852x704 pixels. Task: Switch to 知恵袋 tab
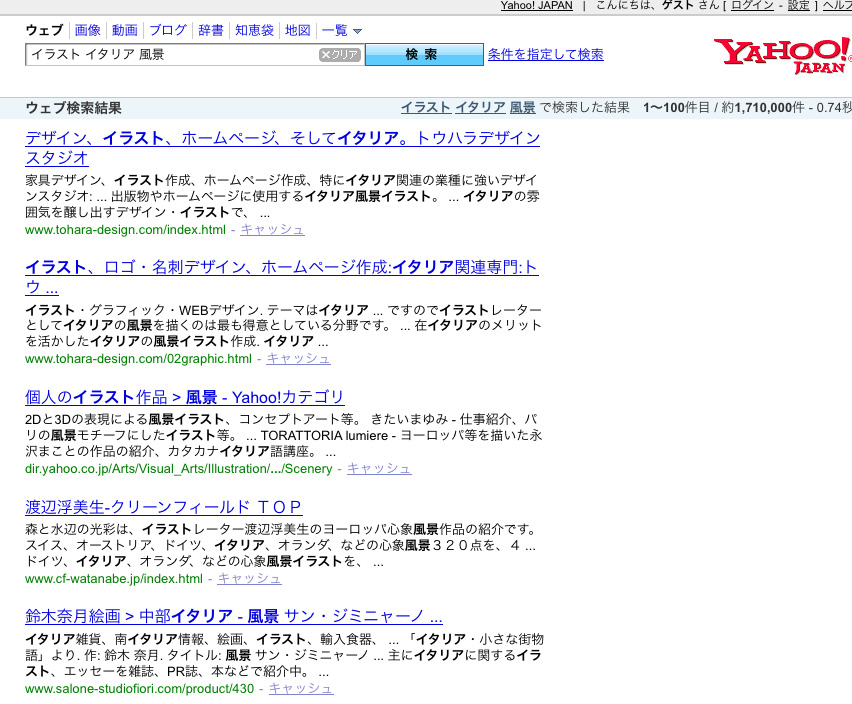(254, 30)
